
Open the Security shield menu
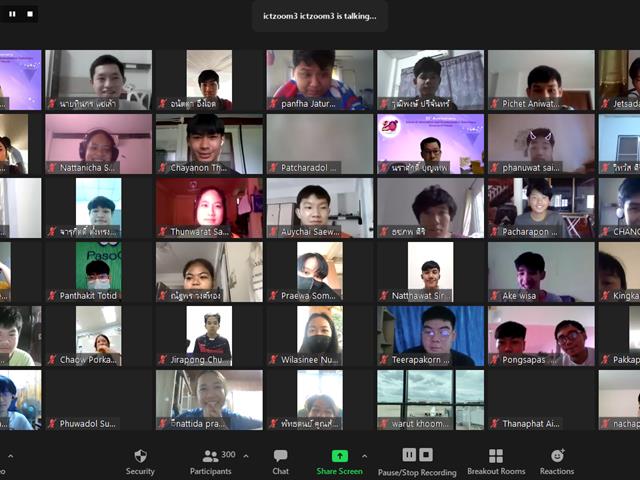140,456
